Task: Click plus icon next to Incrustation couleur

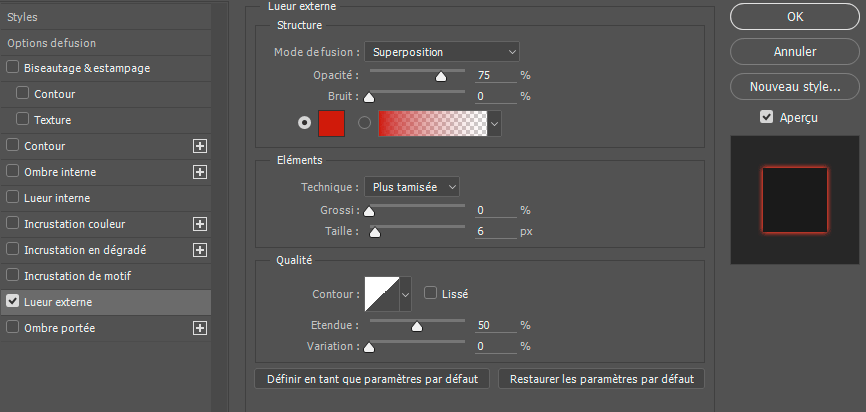Action: coord(199,224)
